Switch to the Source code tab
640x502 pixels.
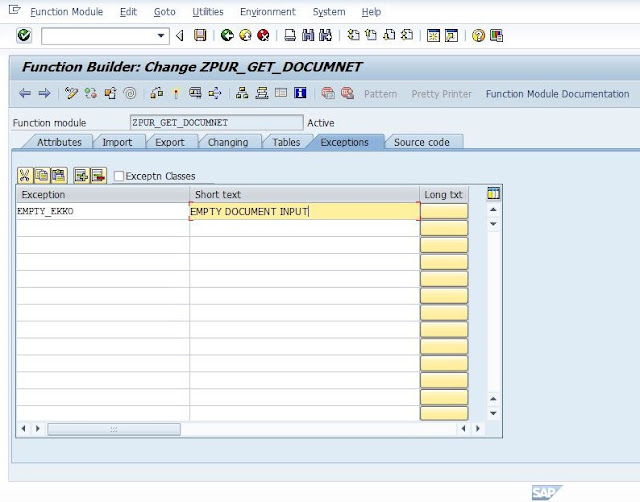[x=422, y=142]
